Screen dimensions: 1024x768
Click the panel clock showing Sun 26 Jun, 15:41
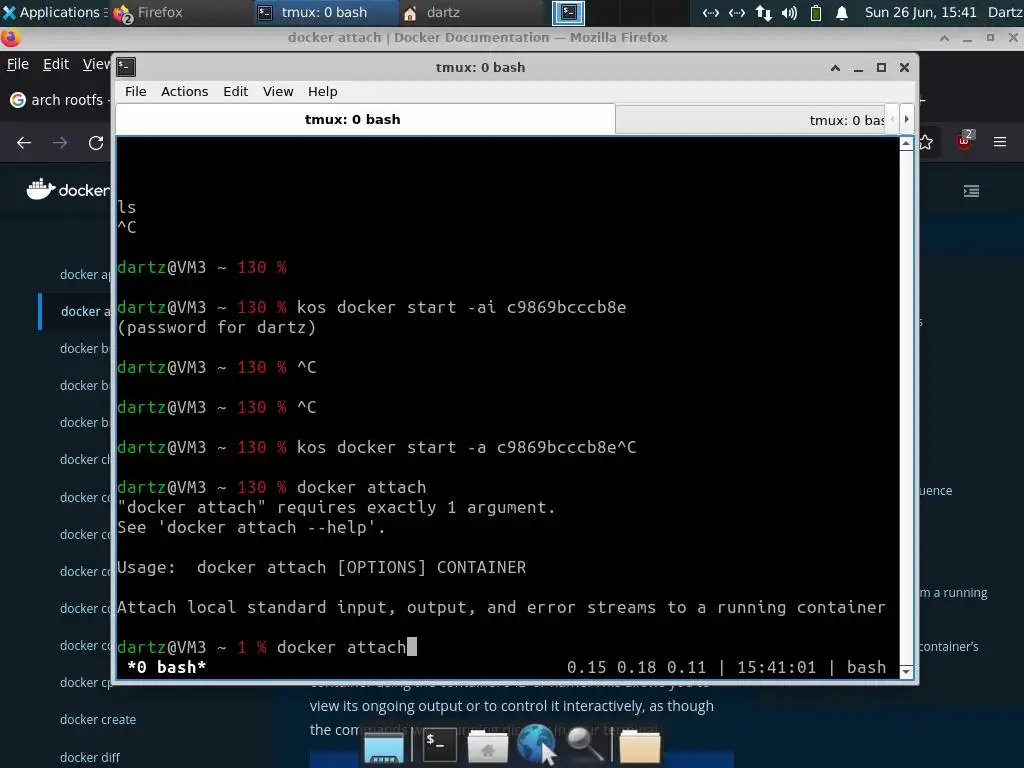point(920,12)
